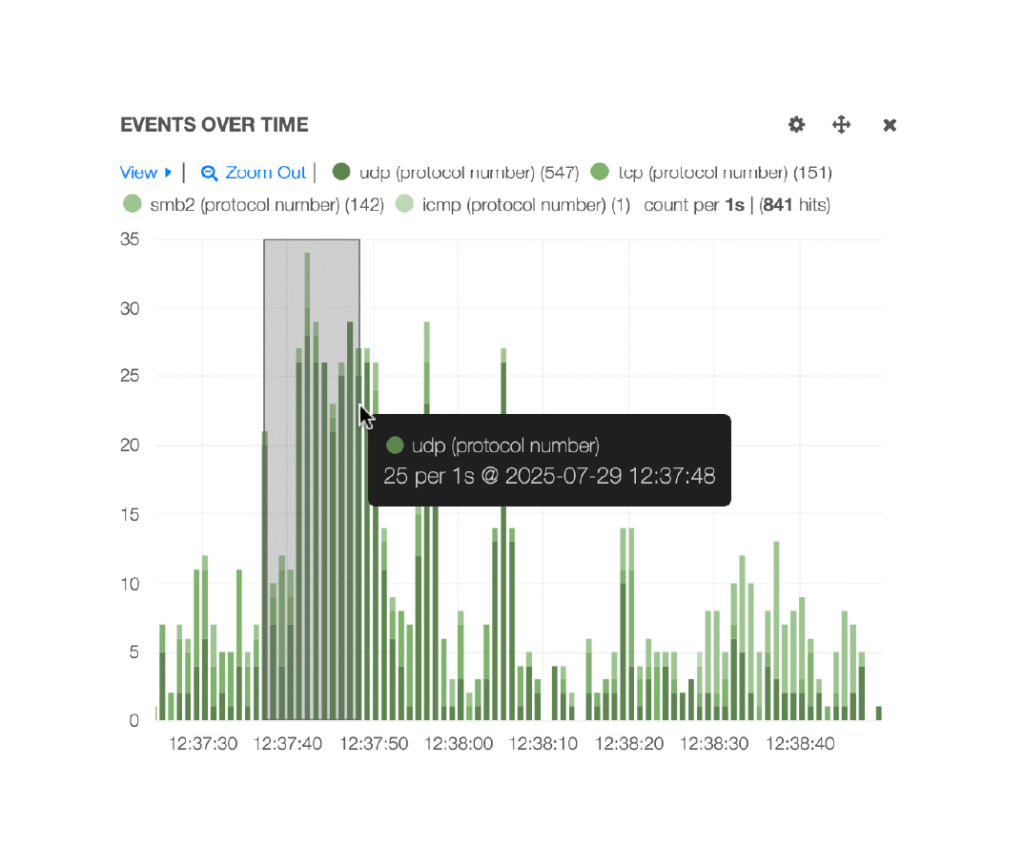Click the EVENTS OVER TIME panel title
Image resolution: width=1024 pixels, height=848 pixels.
point(214,125)
